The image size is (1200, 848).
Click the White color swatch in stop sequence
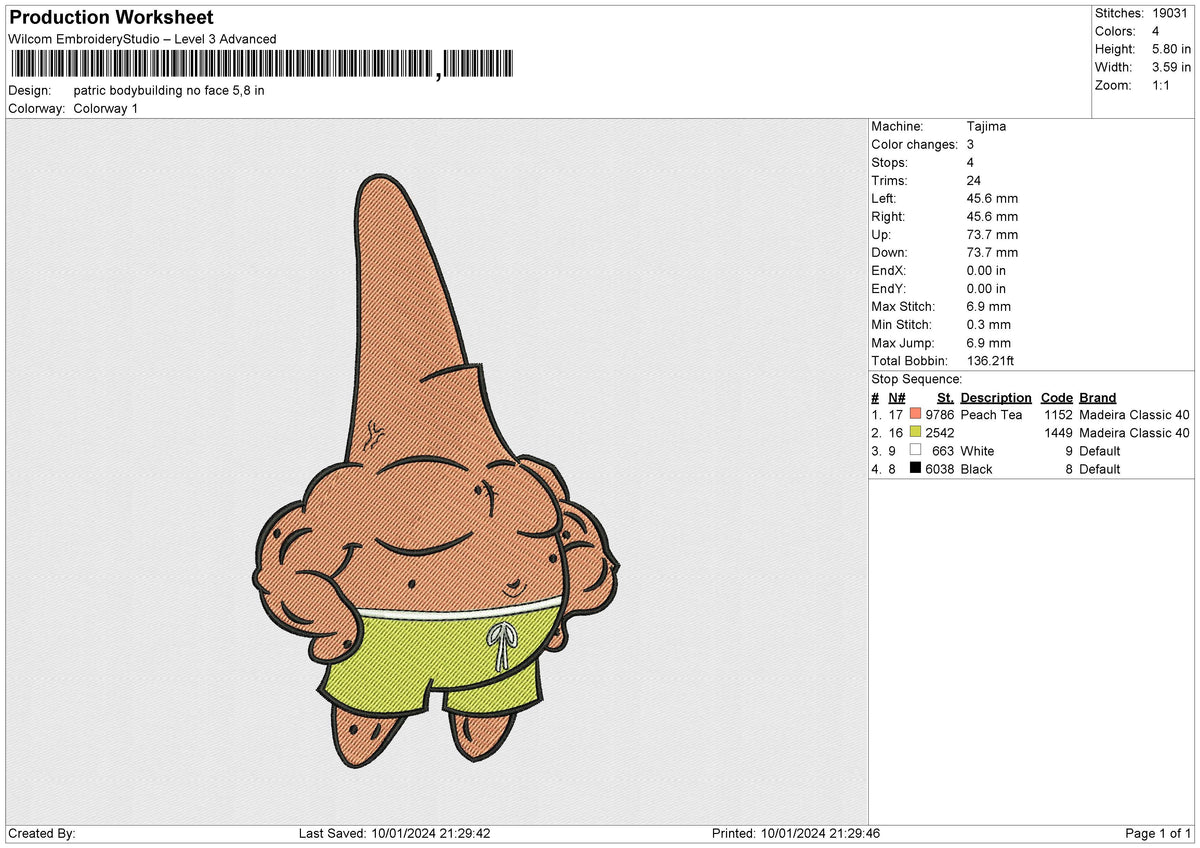click(x=915, y=450)
